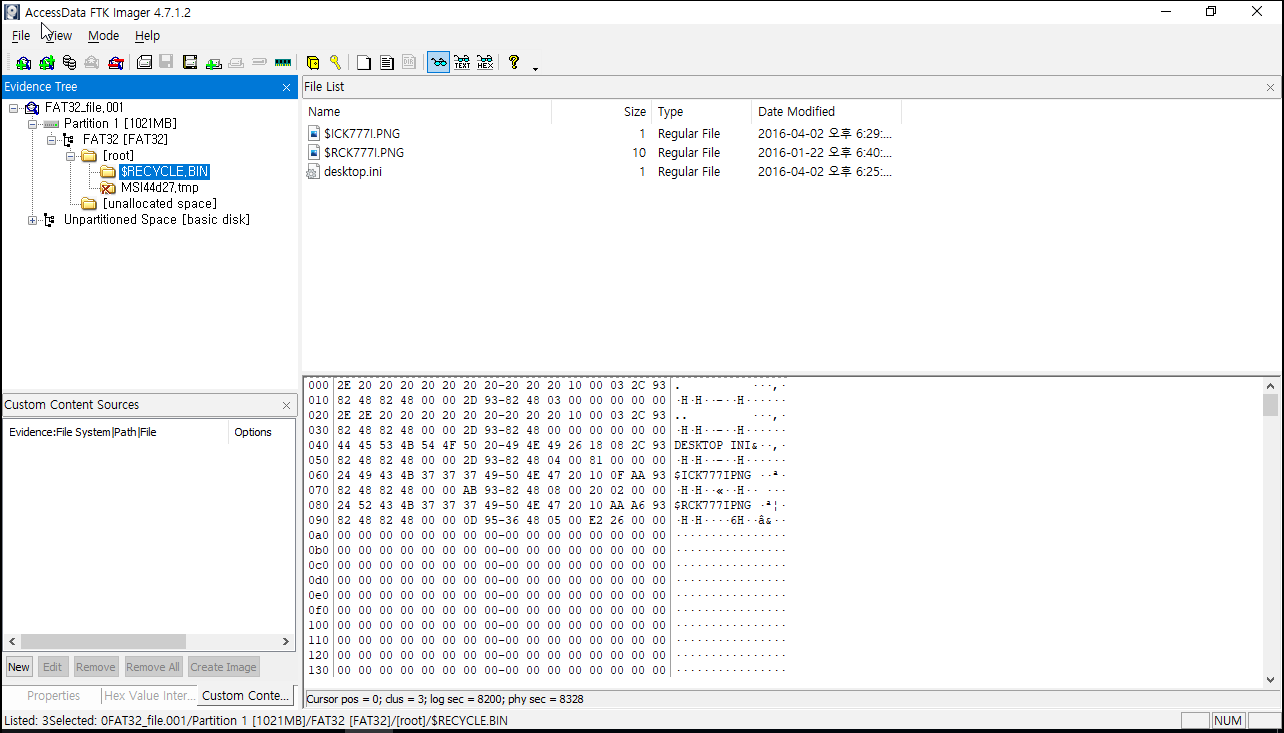Click the FTK Imager title bar app icon

tap(12, 12)
